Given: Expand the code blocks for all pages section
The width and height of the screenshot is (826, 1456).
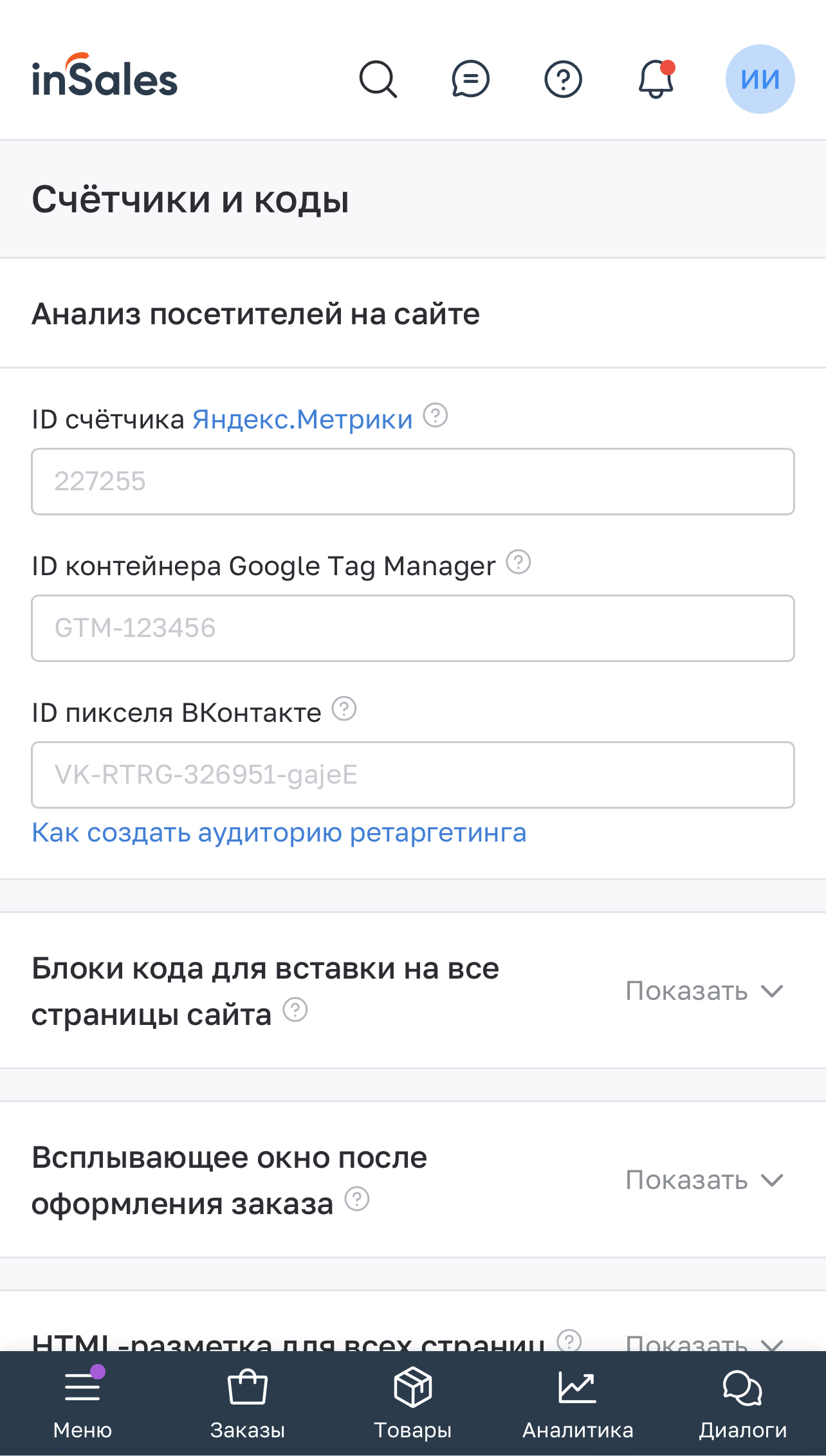Looking at the screenshot, I should pyautogui.click(x=704, y=991).
